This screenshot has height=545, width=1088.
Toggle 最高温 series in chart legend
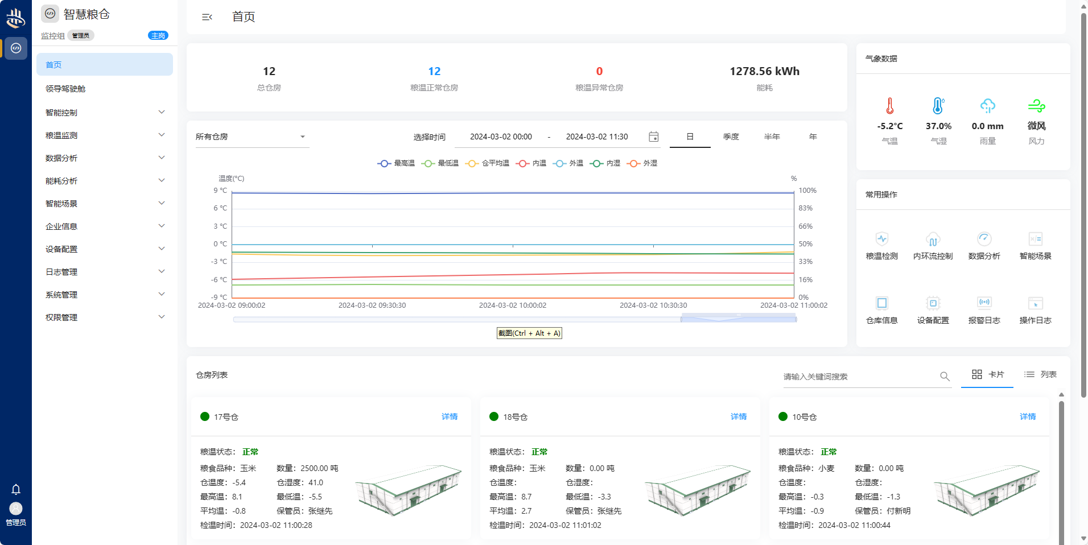point(397,163)
